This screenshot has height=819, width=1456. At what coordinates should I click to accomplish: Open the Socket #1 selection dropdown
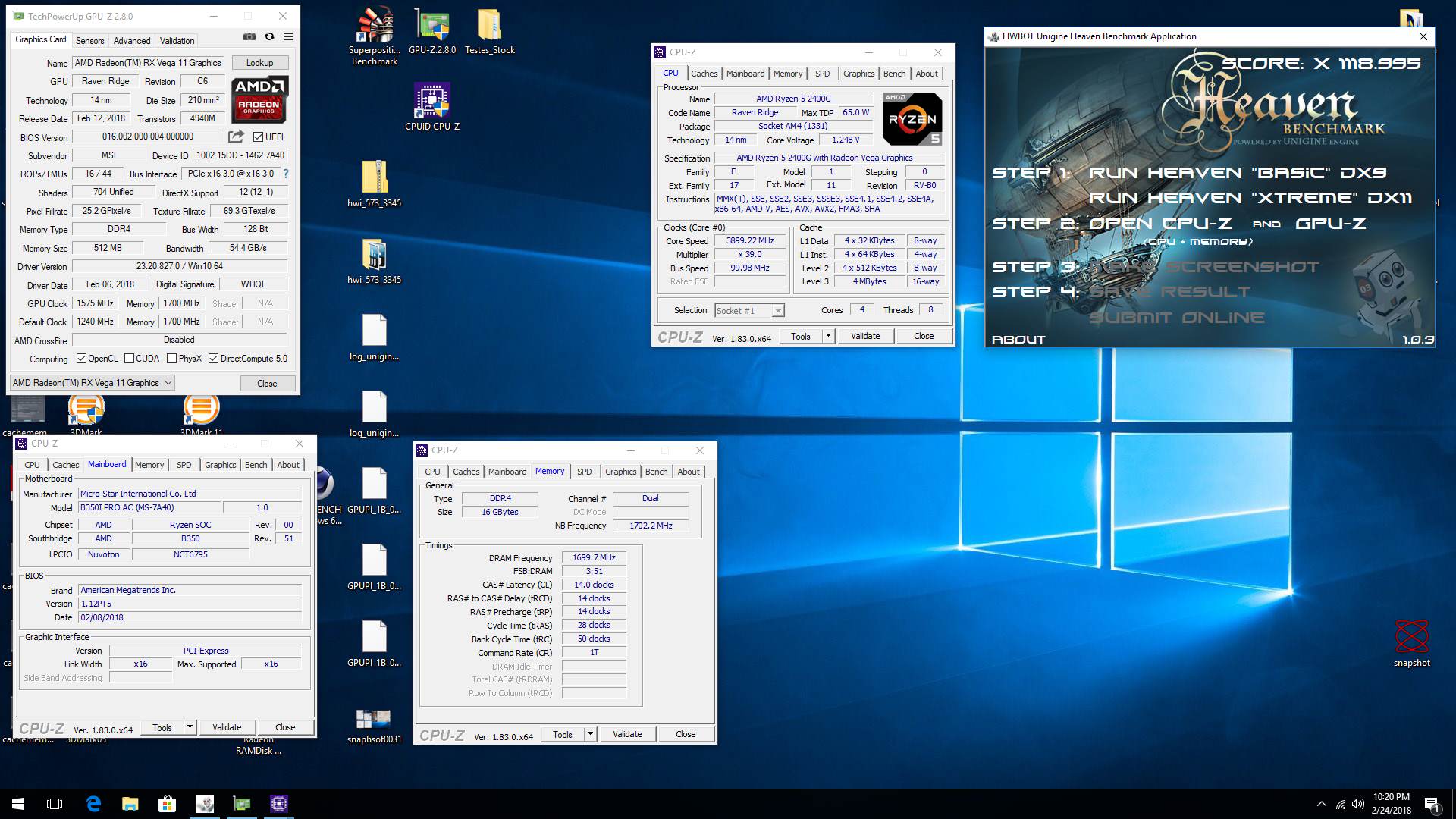tap(749, 310)
